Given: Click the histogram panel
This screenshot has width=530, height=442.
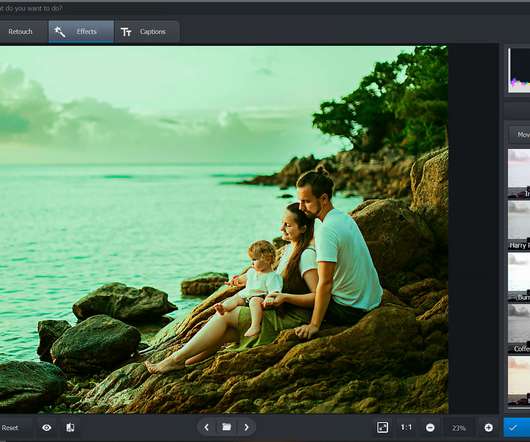Looking at the screenshot, I should click(x=519, y=70).
